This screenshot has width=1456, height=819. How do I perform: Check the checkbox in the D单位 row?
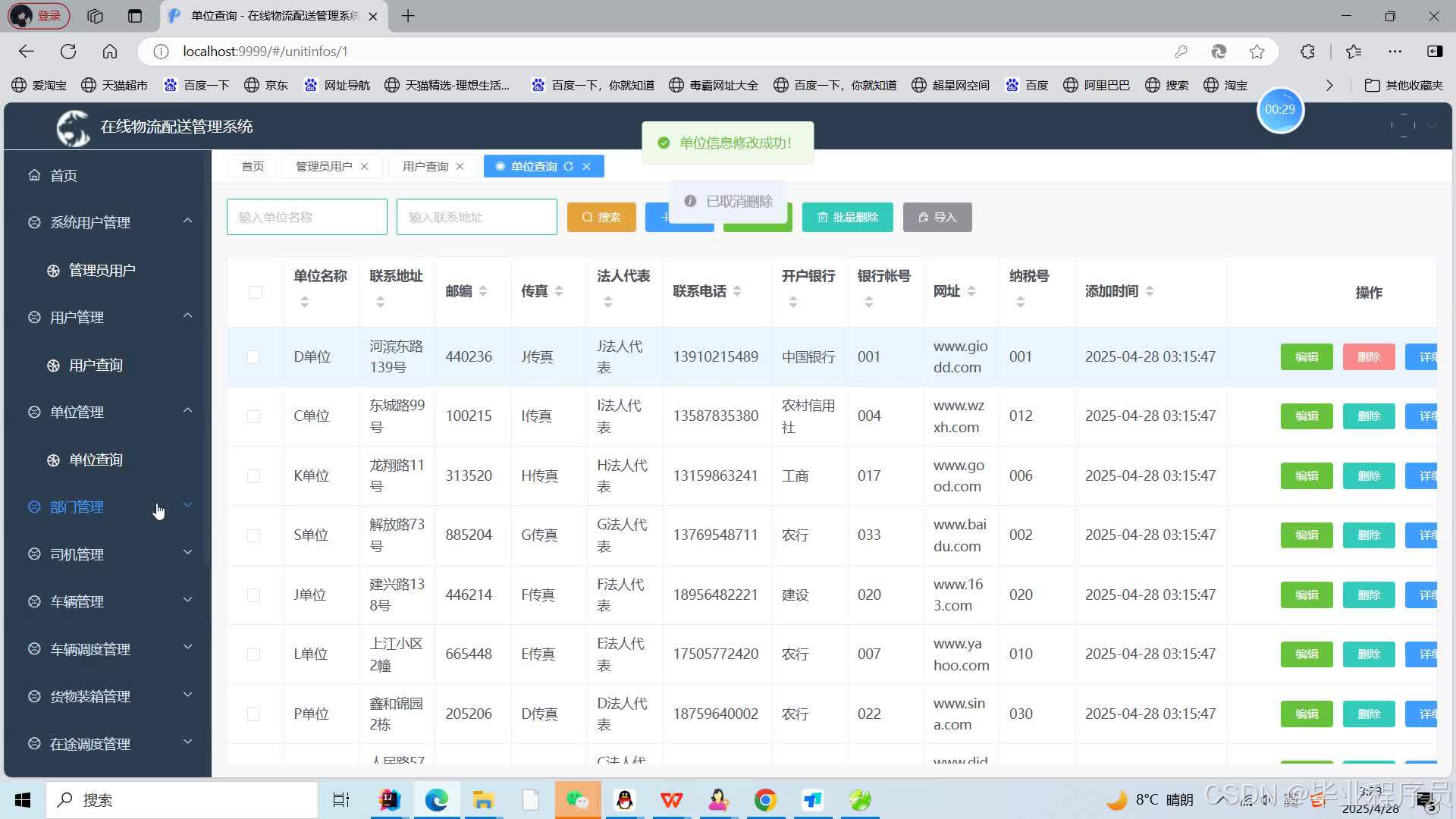click(254, 357)
